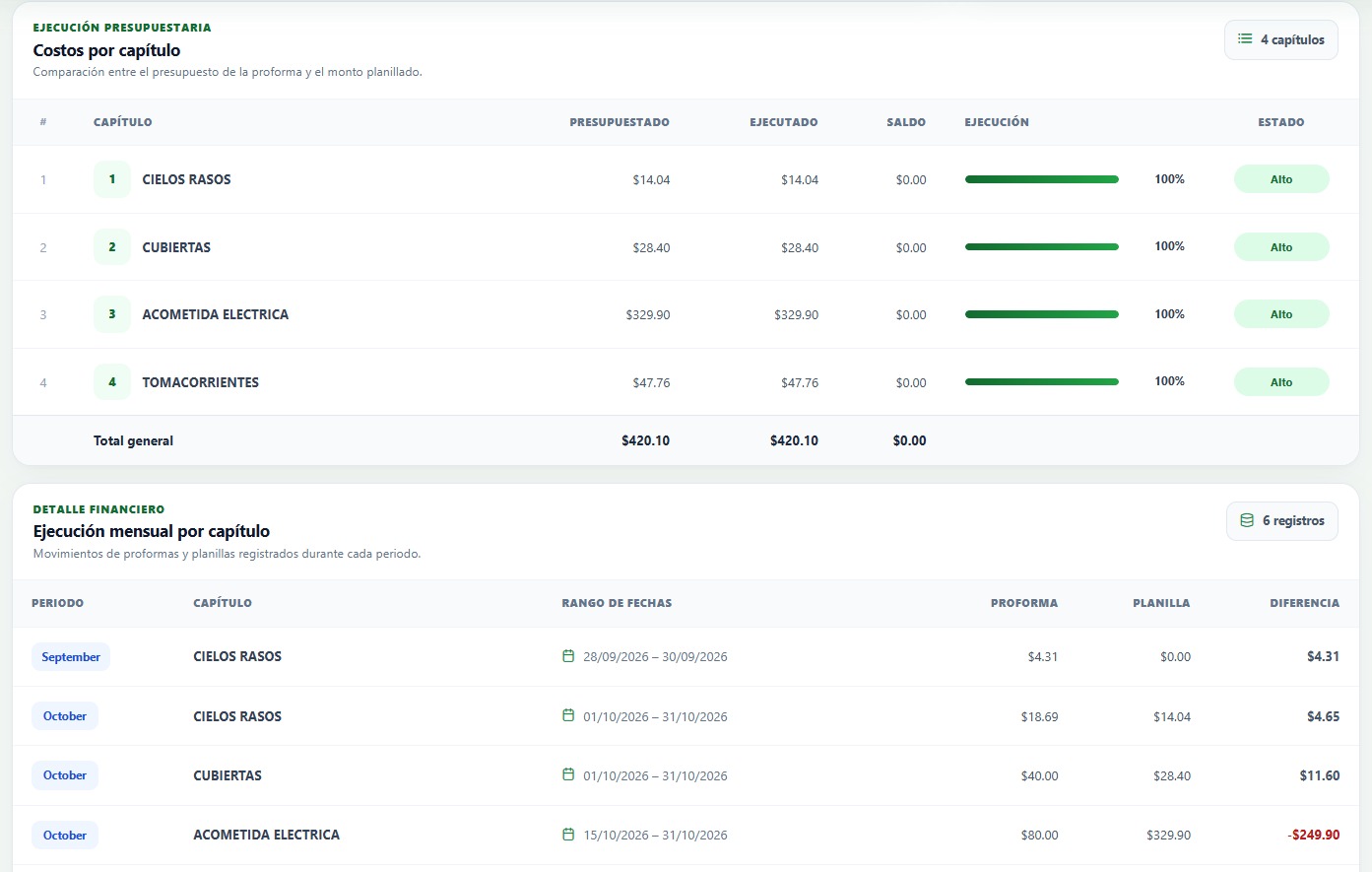Click the PLANILLA column header
The width and height of the screenshot is (1372, 872).
(1161, 603)
